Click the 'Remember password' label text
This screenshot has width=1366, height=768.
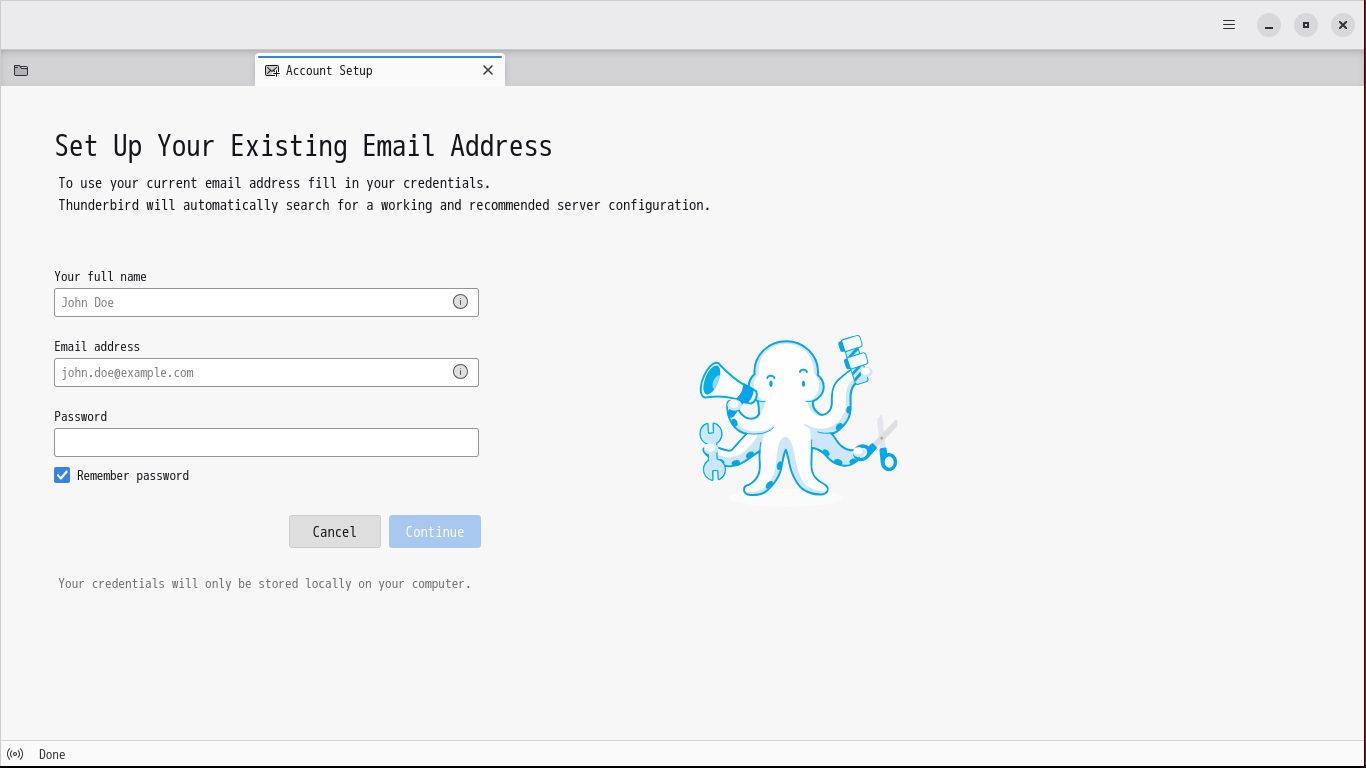133,476
